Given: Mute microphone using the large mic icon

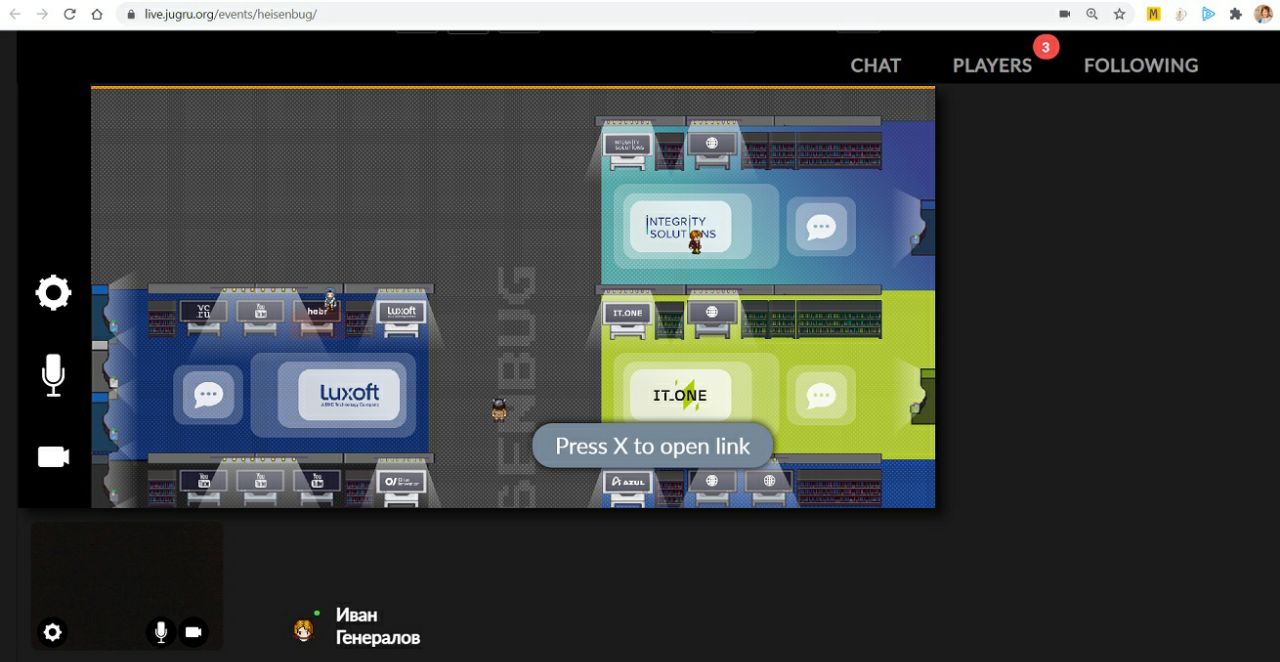Looking at the screenshot, I should coord(53,376).
